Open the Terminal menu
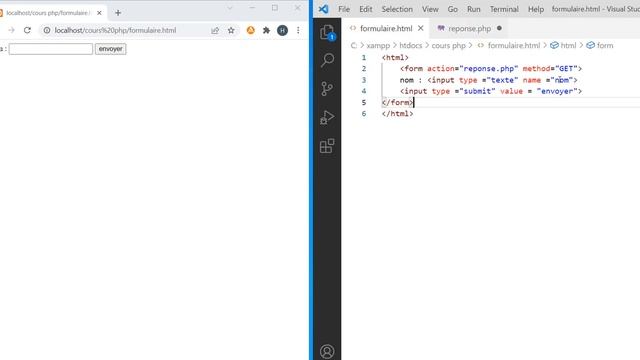This screenshot has height=360, width=640. pos(504,9)
